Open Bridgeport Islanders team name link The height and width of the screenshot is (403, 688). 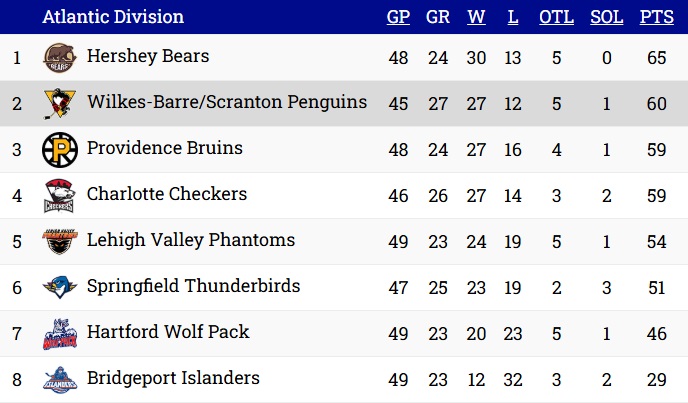(173, 378)
